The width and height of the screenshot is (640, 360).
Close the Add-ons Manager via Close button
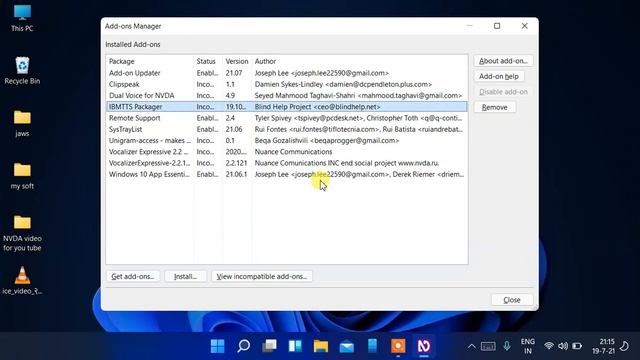(x=512, y=300)
